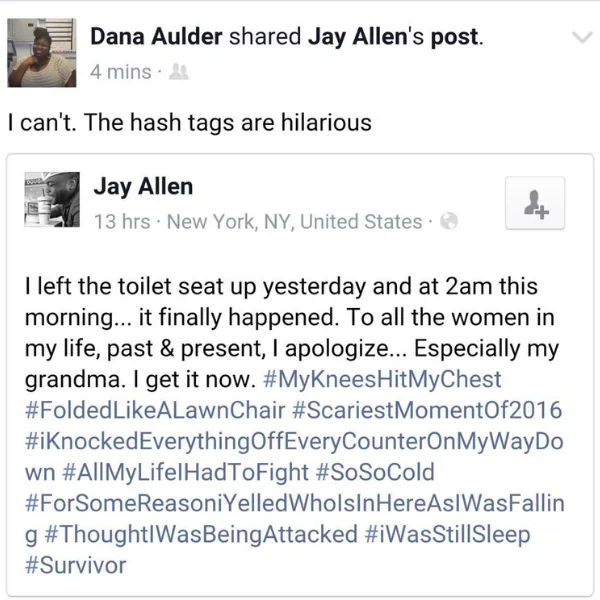Open the post options chevron menu
This screenshot has height=600, width=600.
tap(582, 37)
